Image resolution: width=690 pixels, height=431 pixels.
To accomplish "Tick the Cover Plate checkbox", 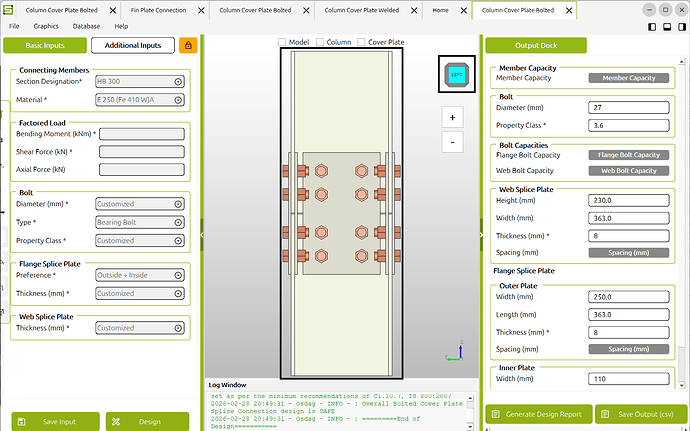I will pyautogui.click(x=362, y=43).
